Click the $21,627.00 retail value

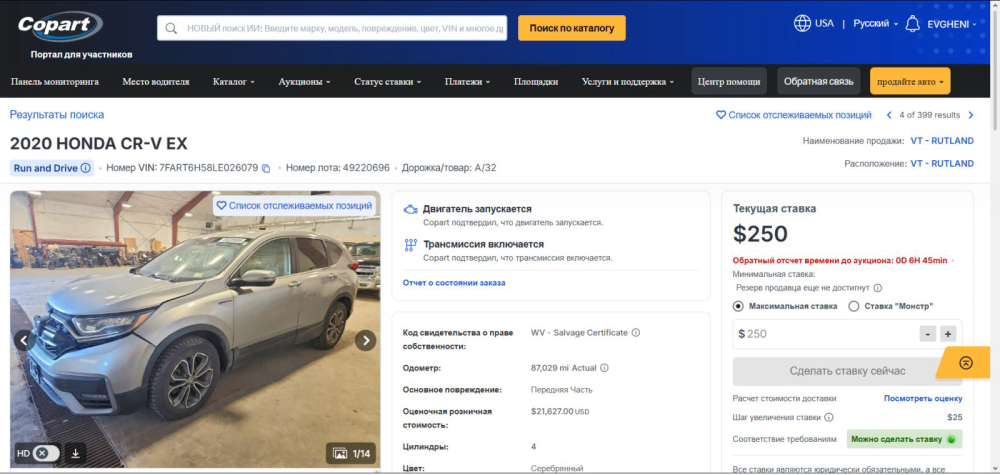560,411
